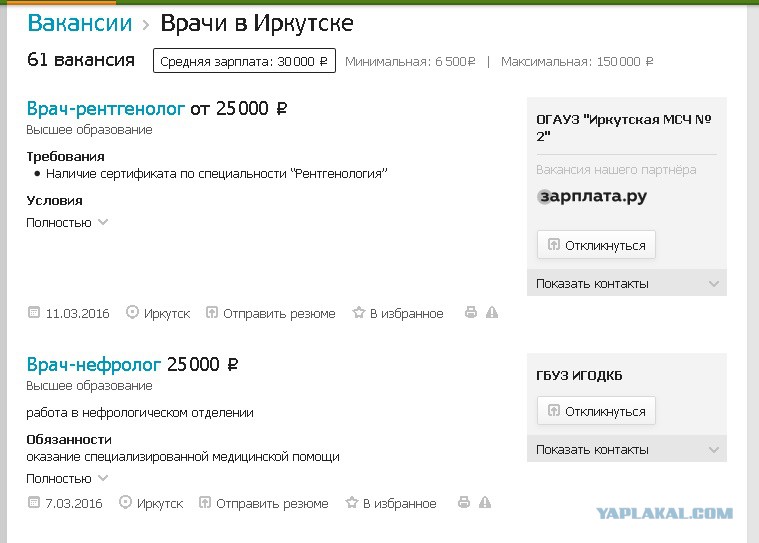Click the warning triangle icon for the Врач-рентгенолог vacancy

[x=492, y=312]
